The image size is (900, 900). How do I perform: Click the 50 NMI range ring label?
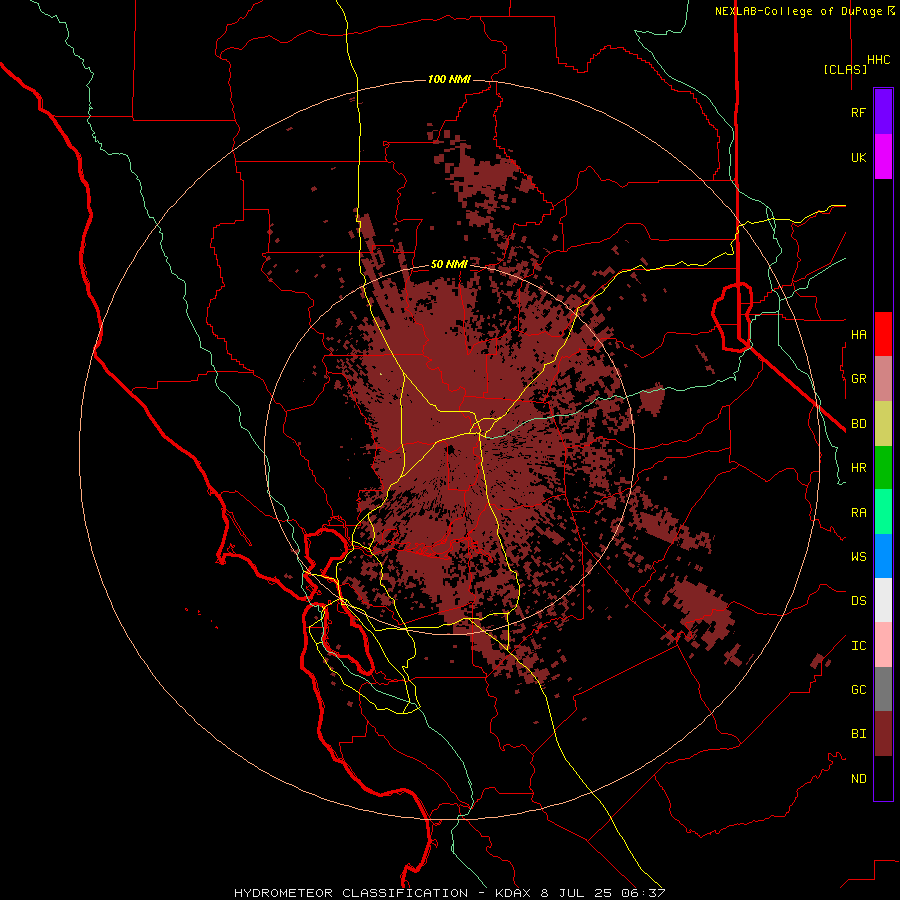(449, 265)
